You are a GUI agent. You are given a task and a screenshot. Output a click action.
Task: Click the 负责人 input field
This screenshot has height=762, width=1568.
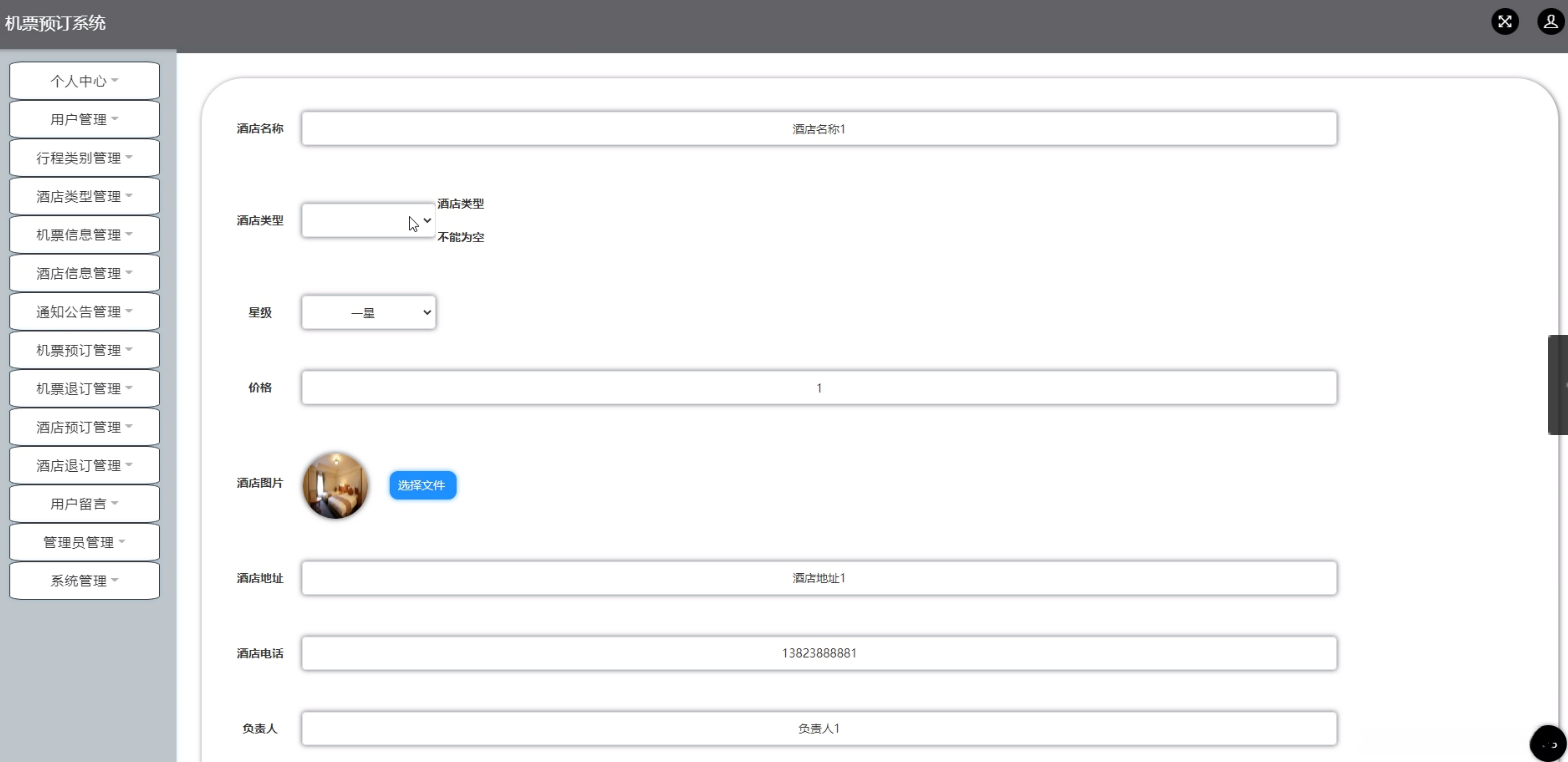(x=819, y=729)
